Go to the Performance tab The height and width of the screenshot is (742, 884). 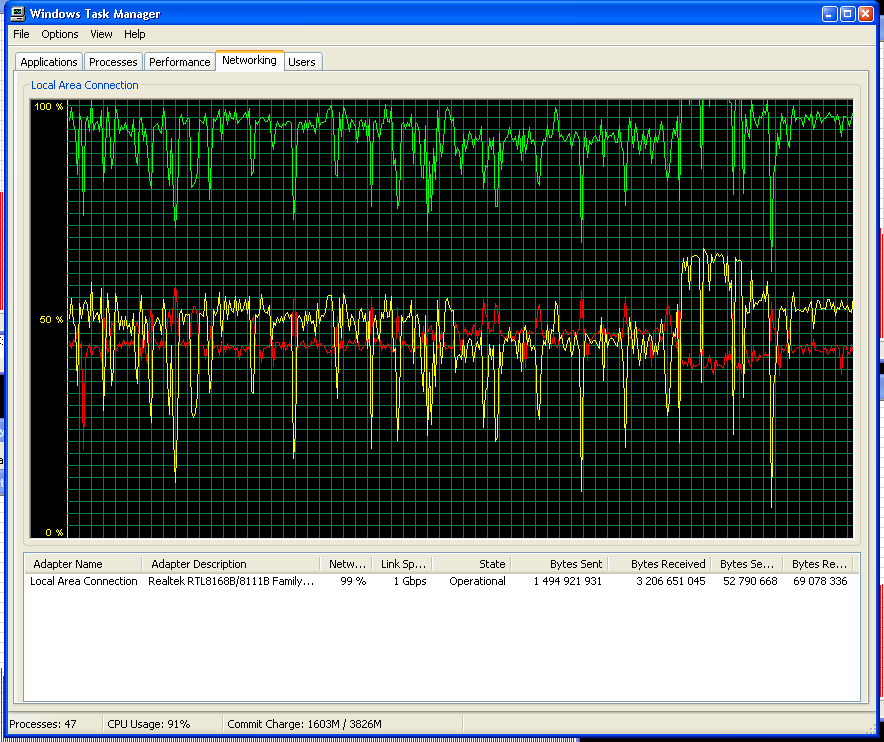pyautogui.click(x=180, y=62)
